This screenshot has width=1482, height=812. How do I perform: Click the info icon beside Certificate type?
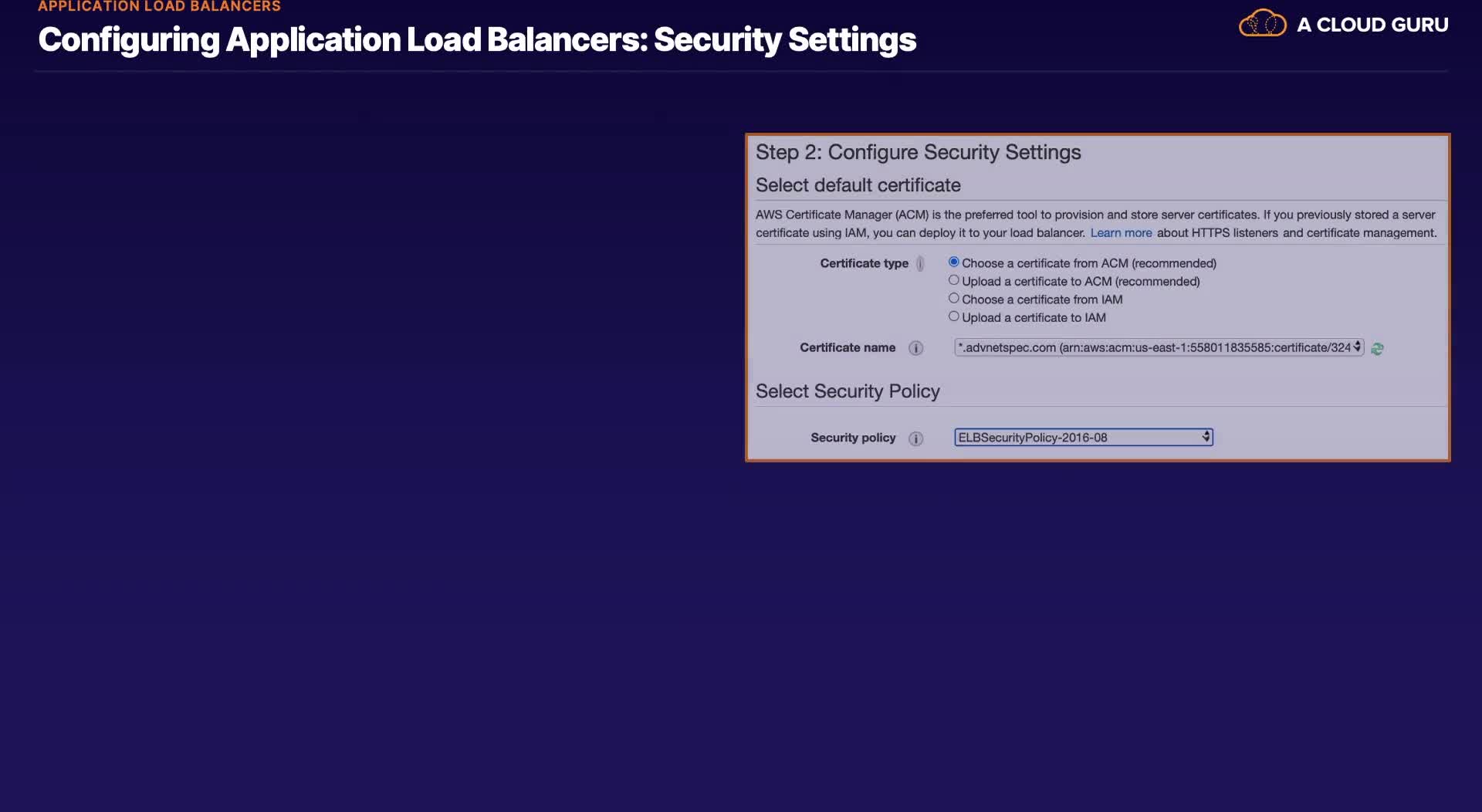[919, 264]
